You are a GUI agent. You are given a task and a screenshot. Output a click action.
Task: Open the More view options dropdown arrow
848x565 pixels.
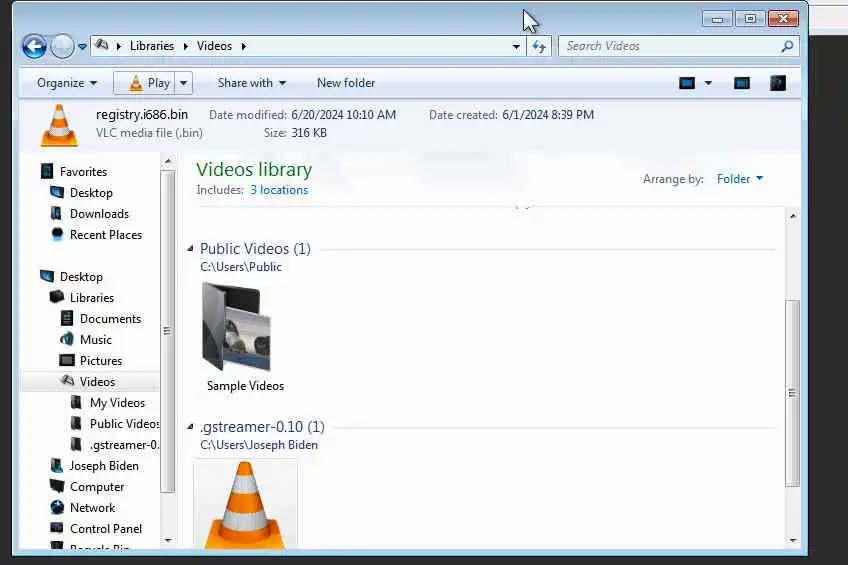[x=708, y=83]
